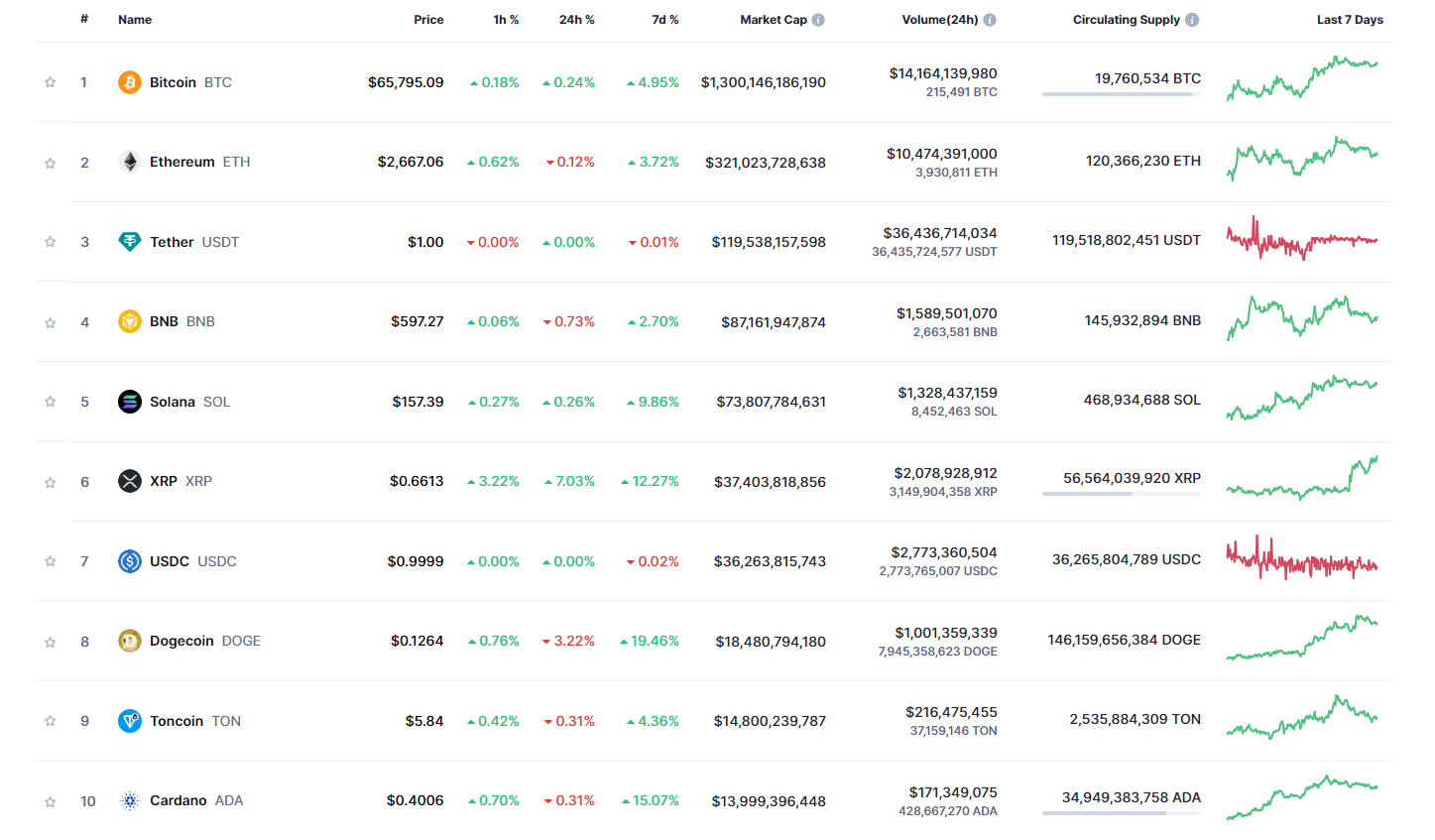Click the USDC coin logo

pyautogui.click(x=130, y=561)
